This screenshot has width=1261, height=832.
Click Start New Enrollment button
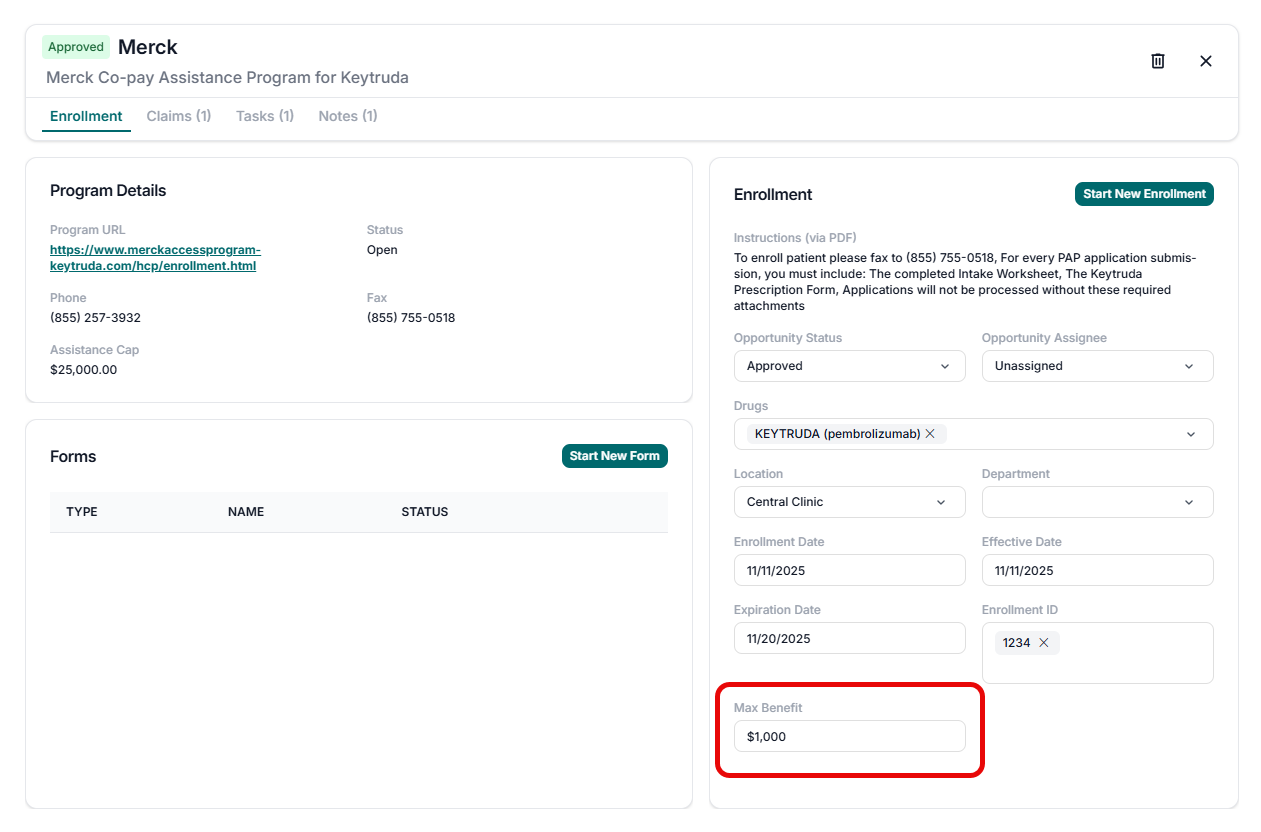click(x=1144, y=194)
